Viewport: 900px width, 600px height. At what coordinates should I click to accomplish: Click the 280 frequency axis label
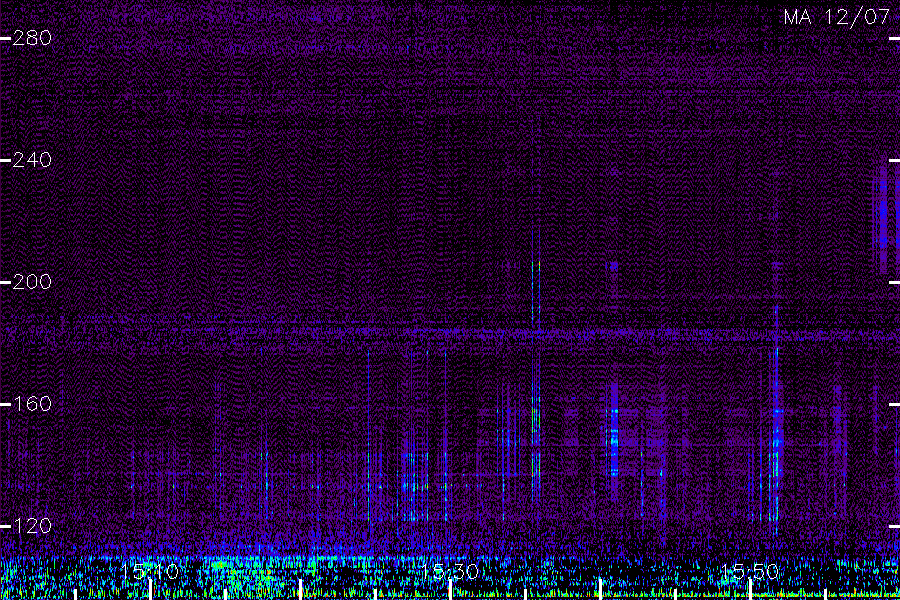tap(32, 38)
